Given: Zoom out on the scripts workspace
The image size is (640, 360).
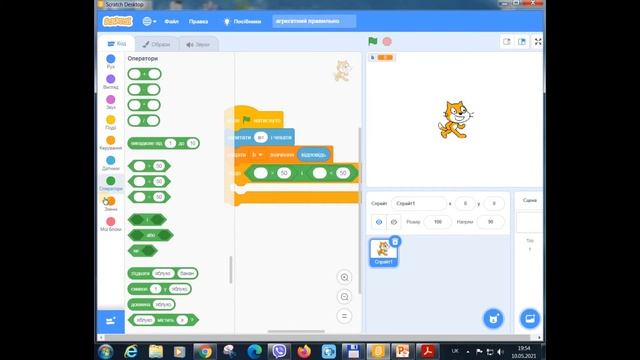Looking at the screenshot, I should (x=344, y=297).
